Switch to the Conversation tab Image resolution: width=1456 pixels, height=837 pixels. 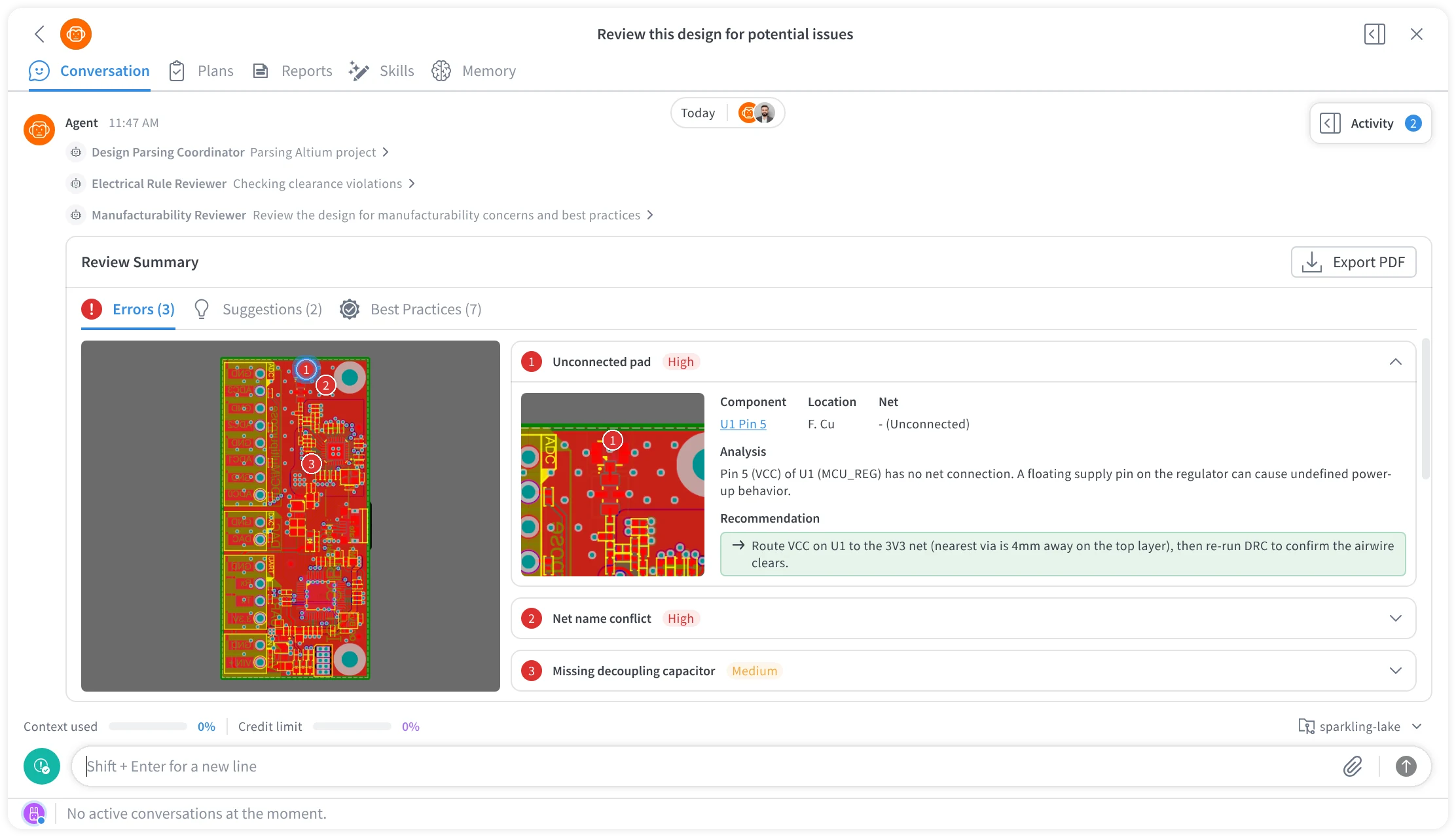point(89,71)
